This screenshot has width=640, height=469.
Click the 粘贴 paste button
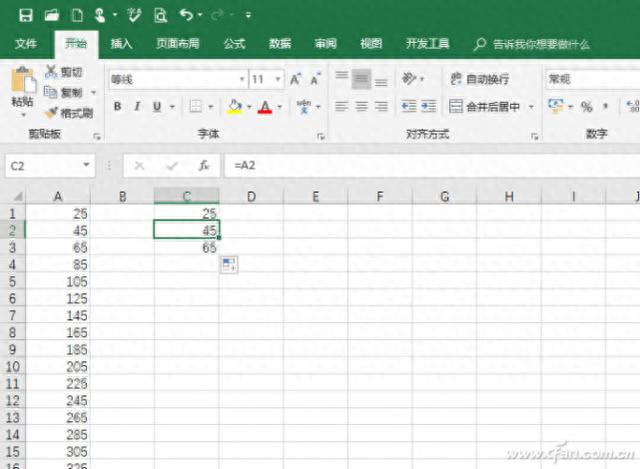tap(22, 92)
